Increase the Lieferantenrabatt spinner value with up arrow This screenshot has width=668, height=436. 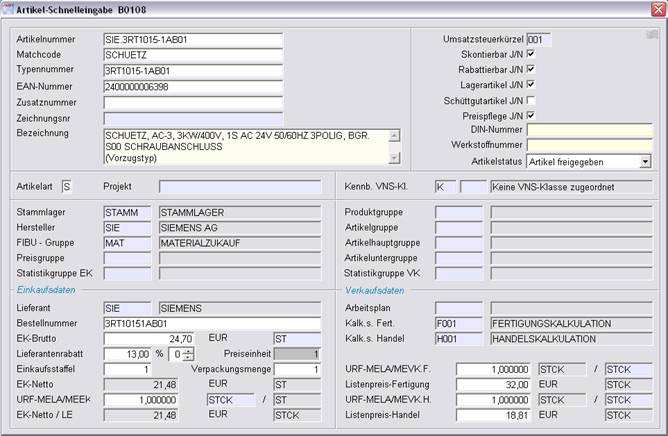[188, 350]
